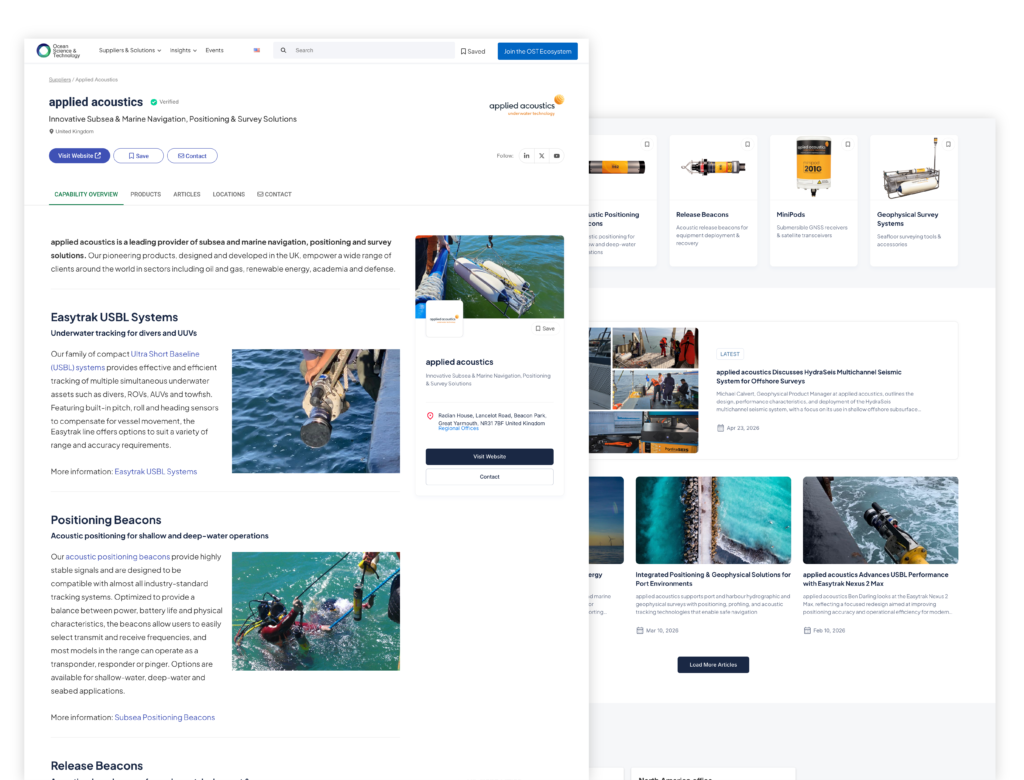This screenshot has height=780, width=1024.
Task: Open the MiniPods product title
Action: coord(791,214)
